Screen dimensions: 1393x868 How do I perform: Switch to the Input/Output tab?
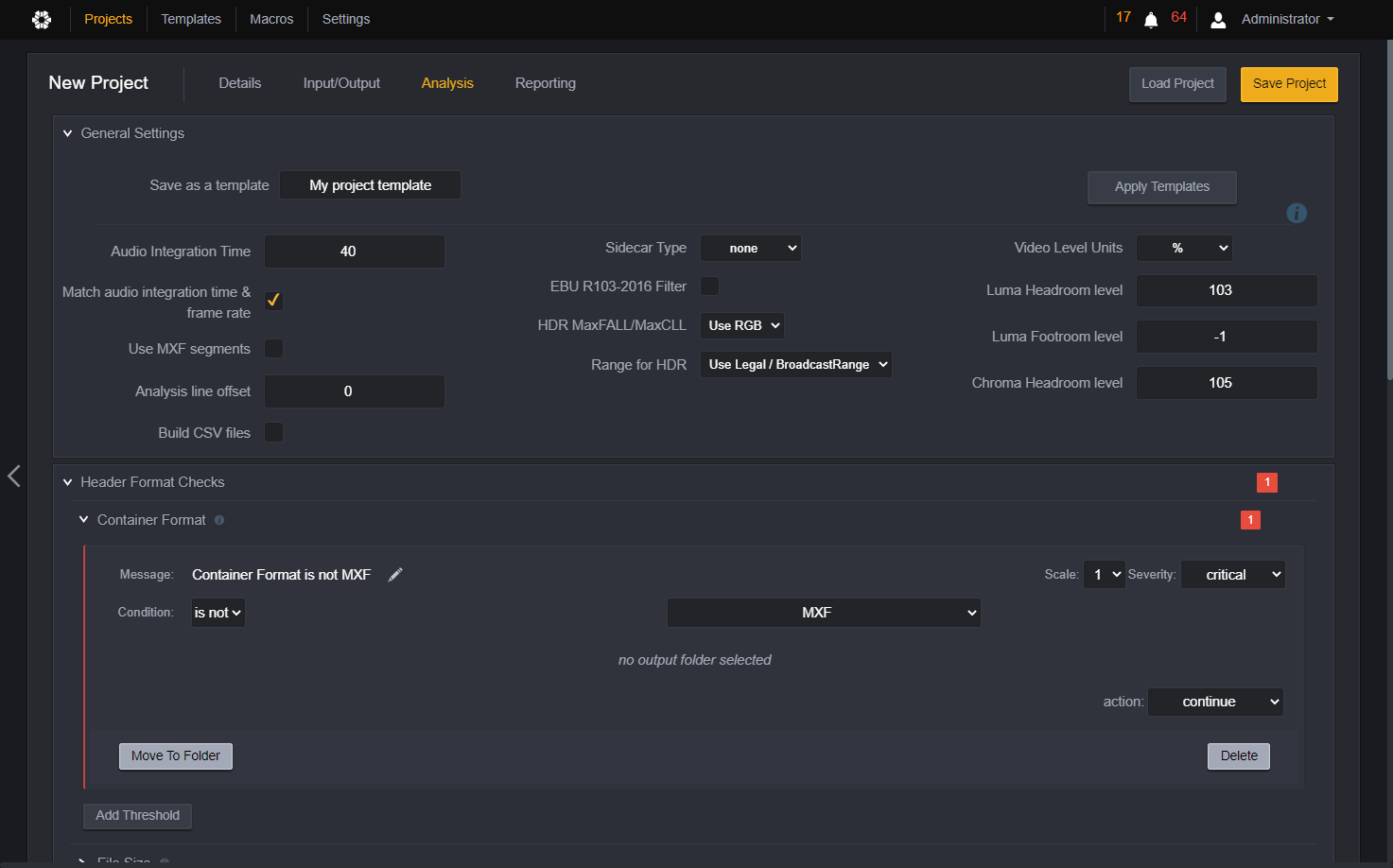coord(341,83)
